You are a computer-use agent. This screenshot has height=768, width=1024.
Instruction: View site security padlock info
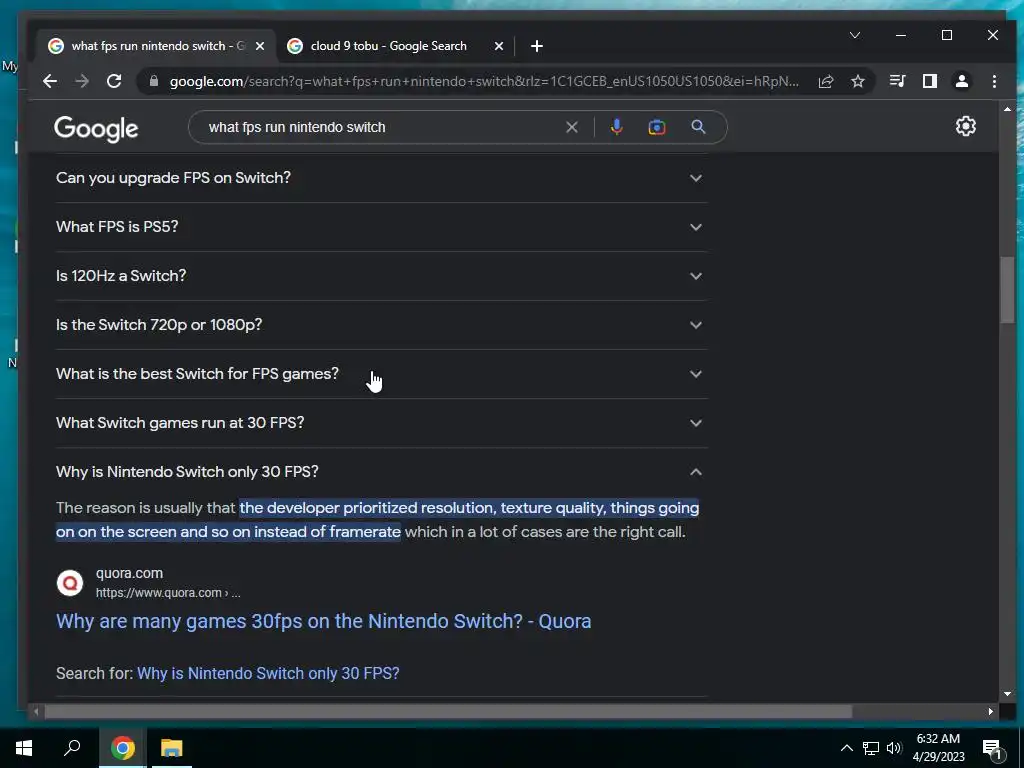154,81
